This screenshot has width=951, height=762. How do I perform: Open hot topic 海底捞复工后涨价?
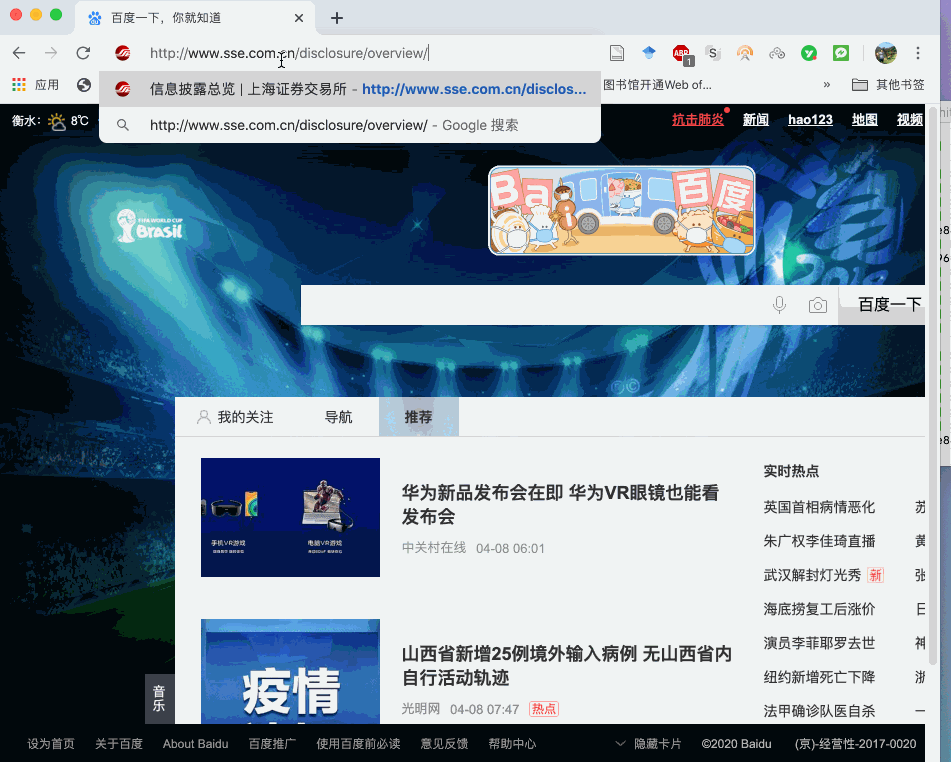(x=819, y=609)
